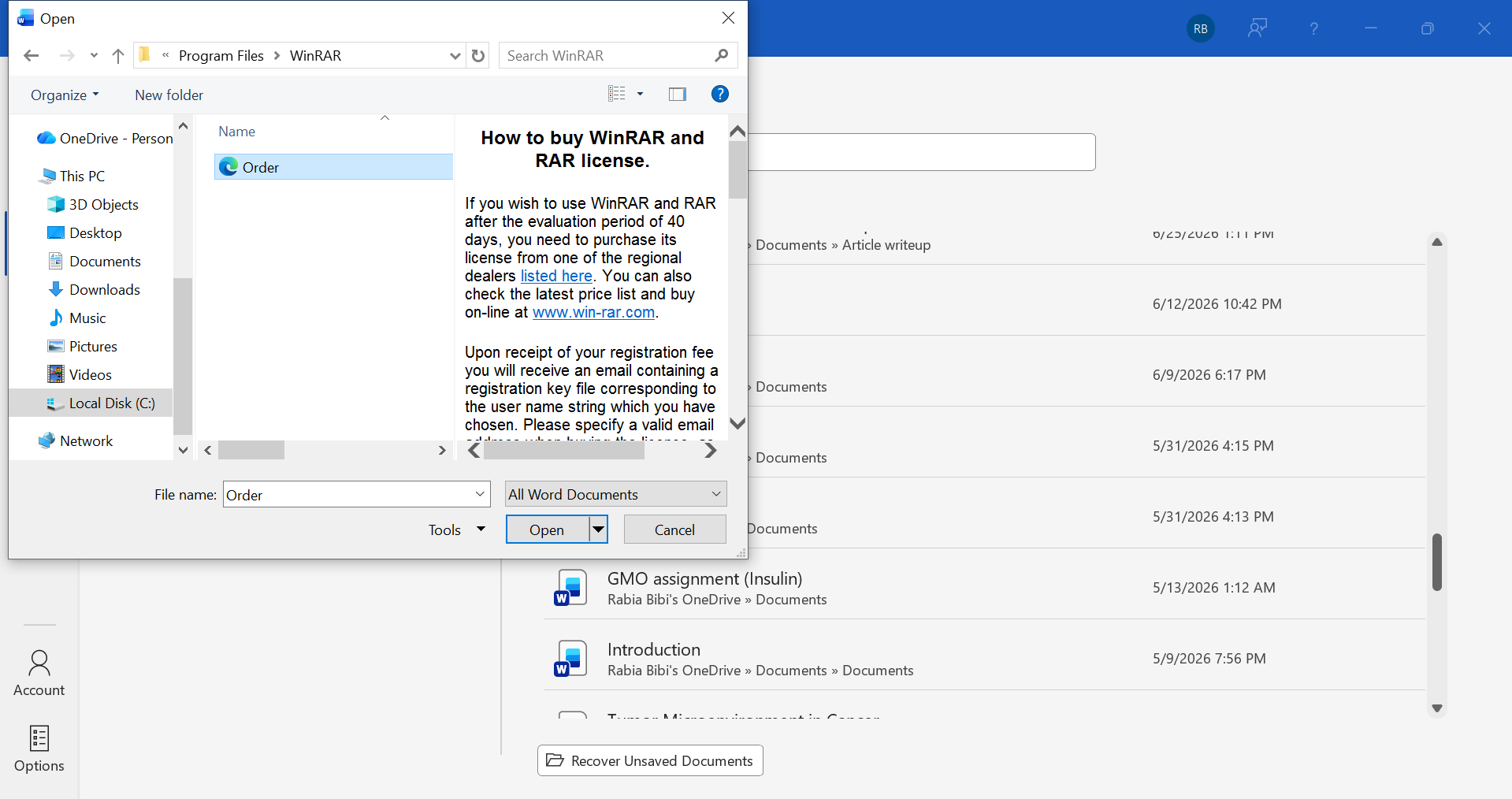
Task: Click Recover Unsaved Documents button
Action: tap(650, 760)
